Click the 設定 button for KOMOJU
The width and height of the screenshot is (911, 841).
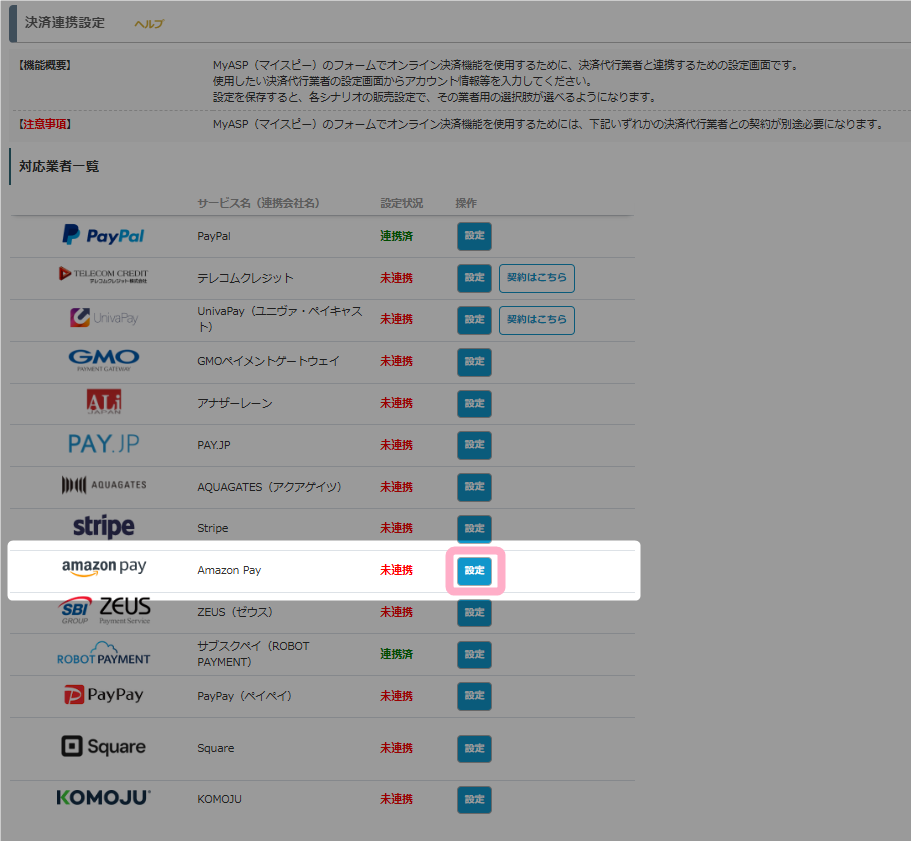[x=474, y=800]
